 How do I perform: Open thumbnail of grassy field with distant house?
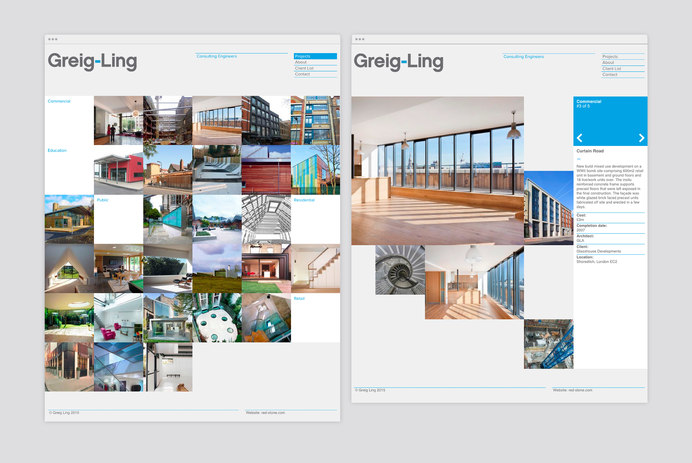point(217,268)
